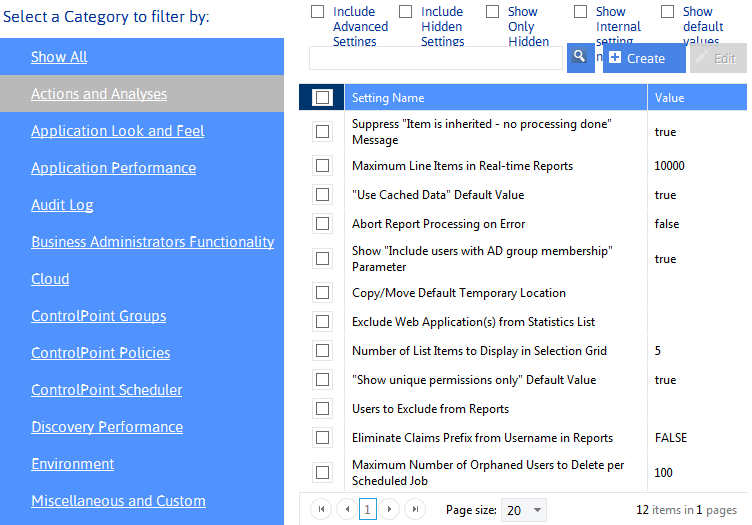Enable Include Advanced Settings checkbox
The image size is (752, 525).
(x=317, y=12)
